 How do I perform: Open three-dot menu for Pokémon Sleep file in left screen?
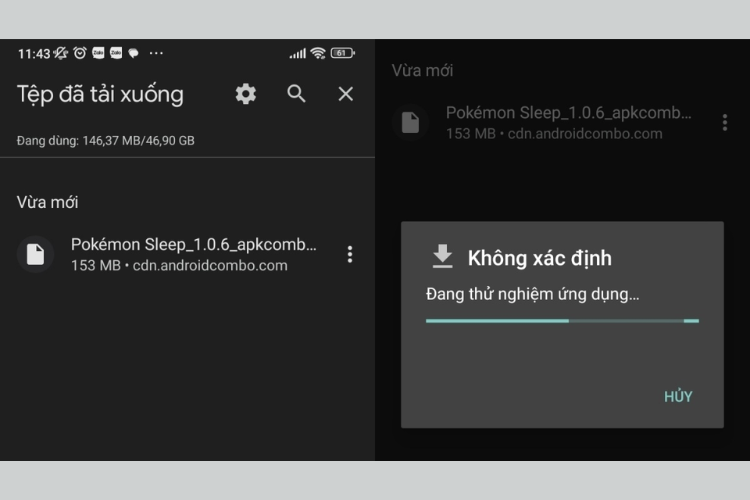350,255
